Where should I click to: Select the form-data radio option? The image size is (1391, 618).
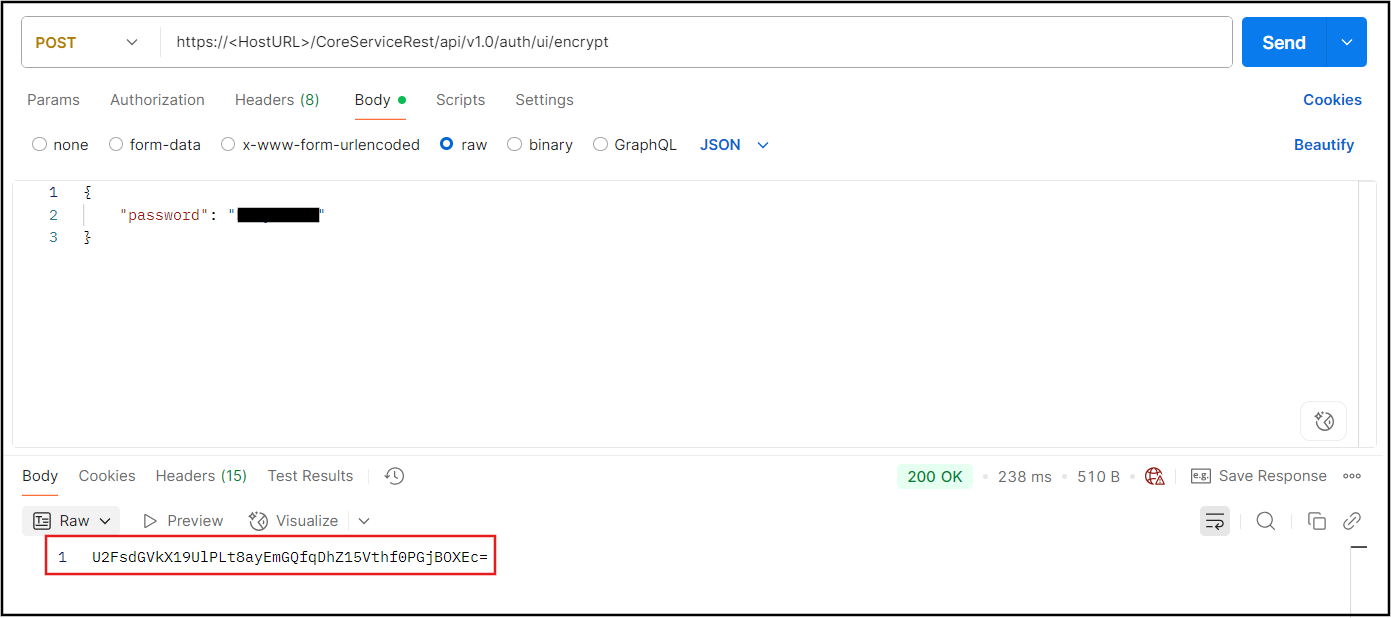click(x=116, y=145)
